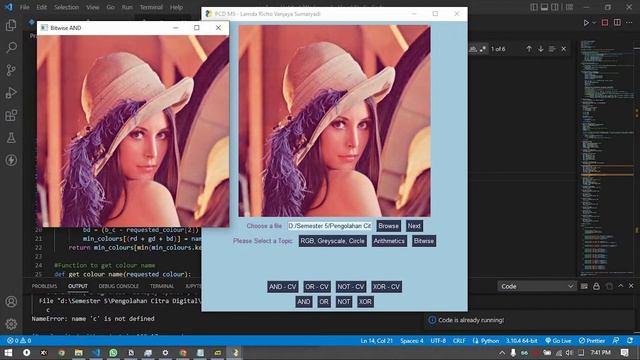
Task: Toggle regex option in find widget
Action: click(x=483, y=49)
